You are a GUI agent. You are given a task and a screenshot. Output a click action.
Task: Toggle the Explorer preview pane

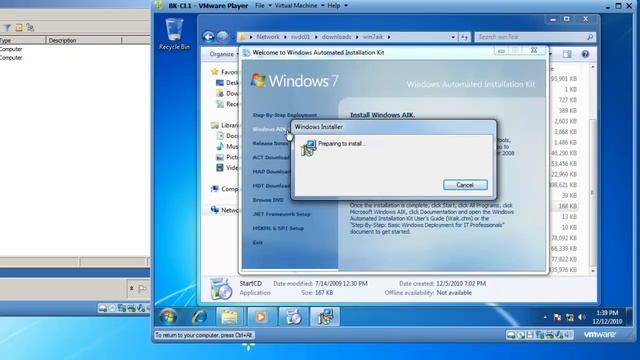click(567, 54)
